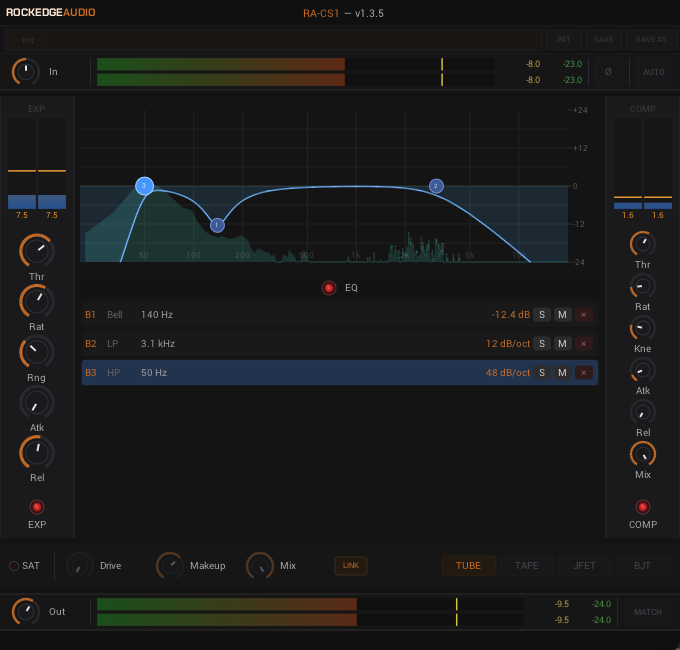Remove band B1 with its X button
The height and width of the screenshot is (650, 680).
click(x=584, y=315)
